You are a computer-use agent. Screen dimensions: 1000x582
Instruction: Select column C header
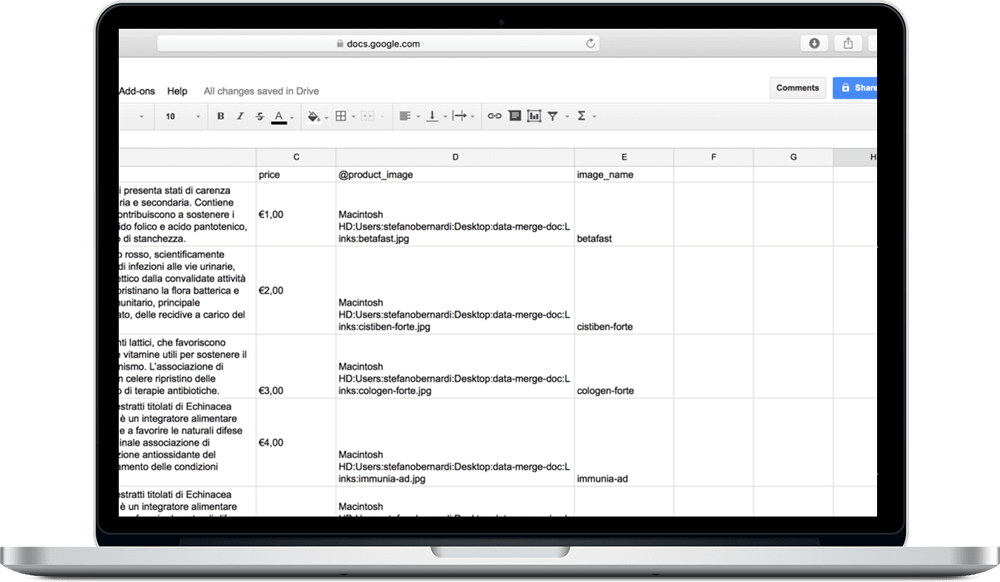tap(296, 157)
